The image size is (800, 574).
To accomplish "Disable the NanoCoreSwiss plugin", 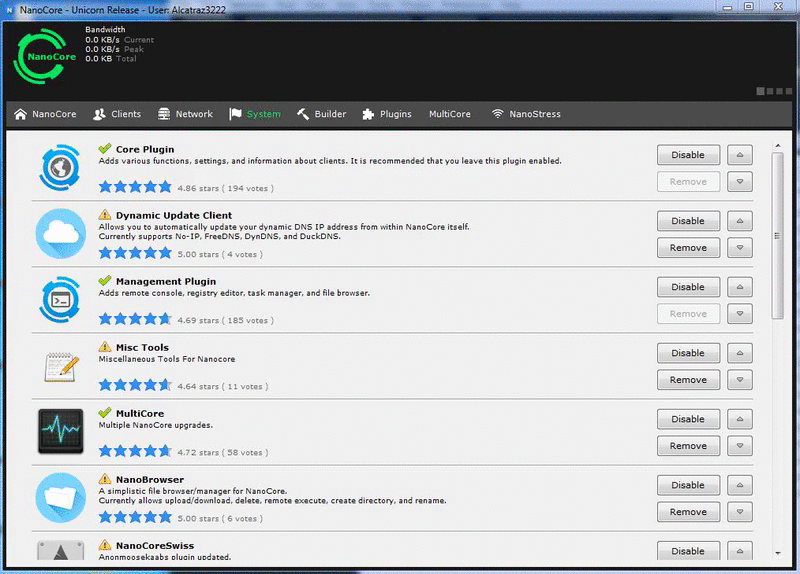I will (688, 551).
